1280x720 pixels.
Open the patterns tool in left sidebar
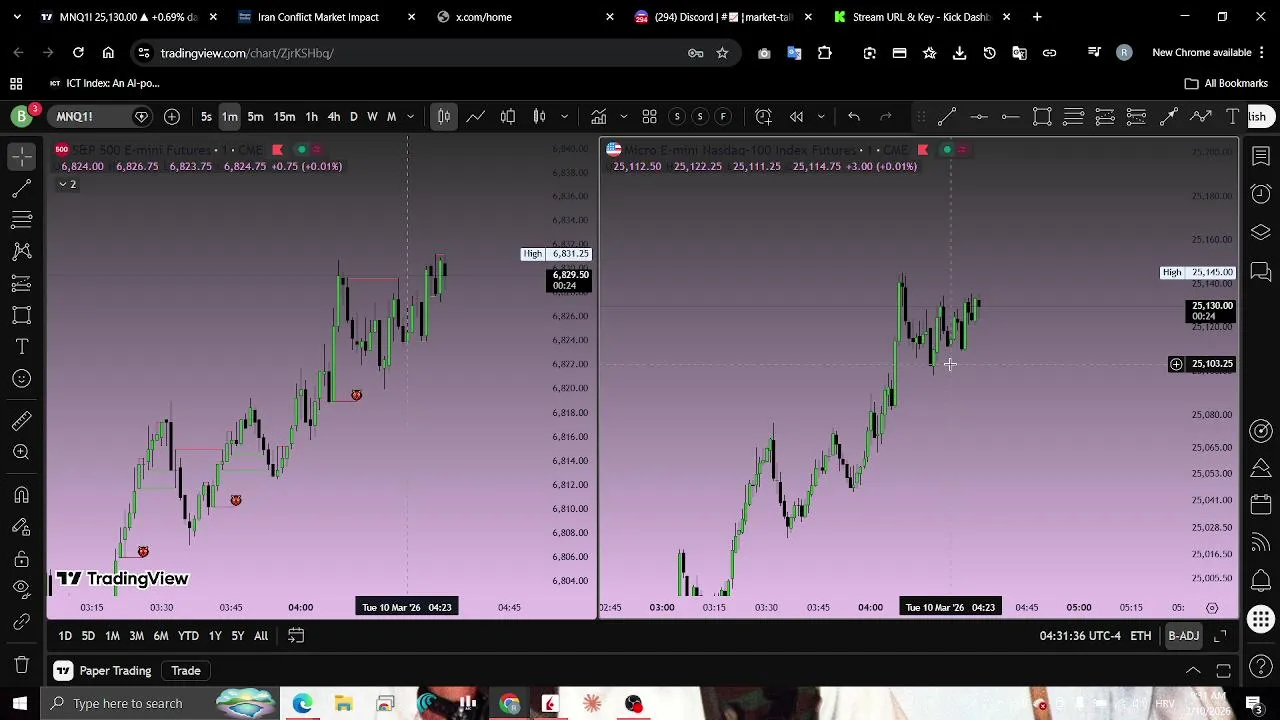coord(22,251)
